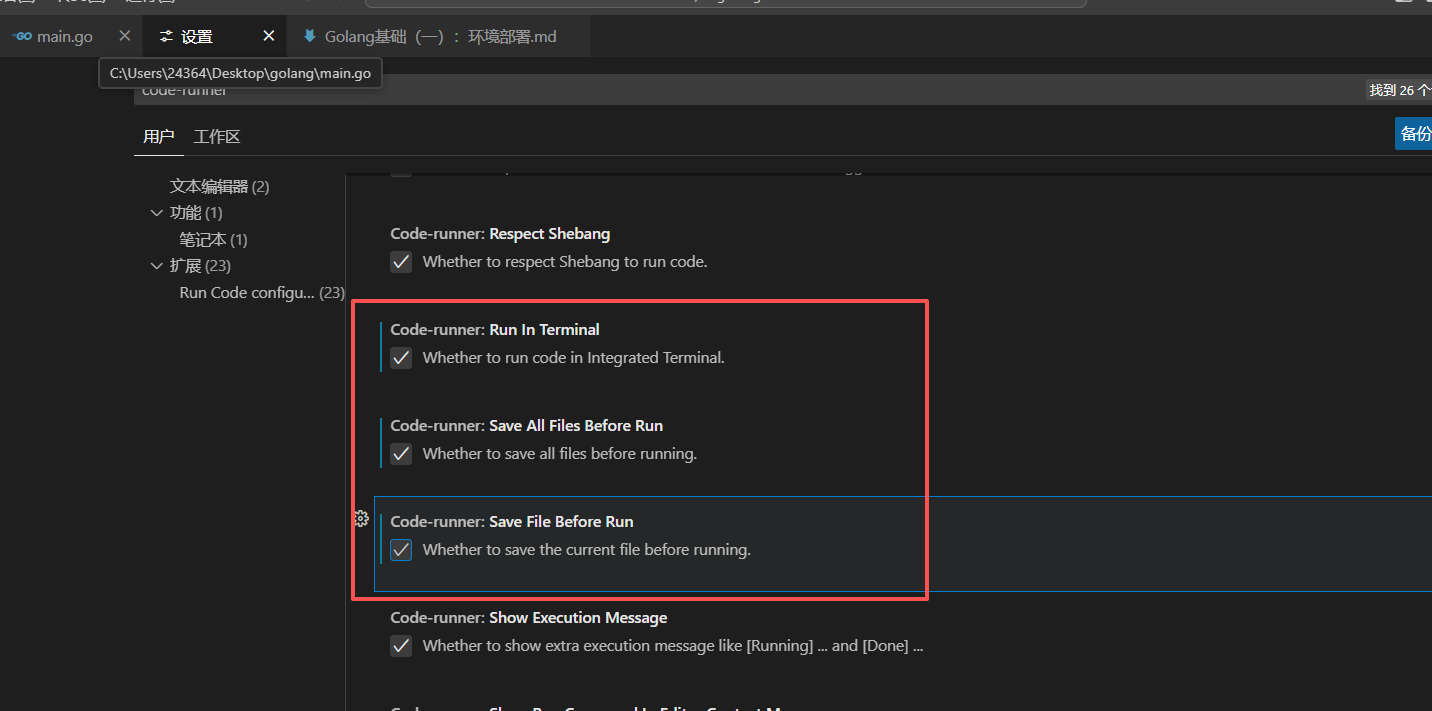Collapse the 功能 (1) tree section
The width and height of the screenshot is (1432, 711).
[156, 213]
